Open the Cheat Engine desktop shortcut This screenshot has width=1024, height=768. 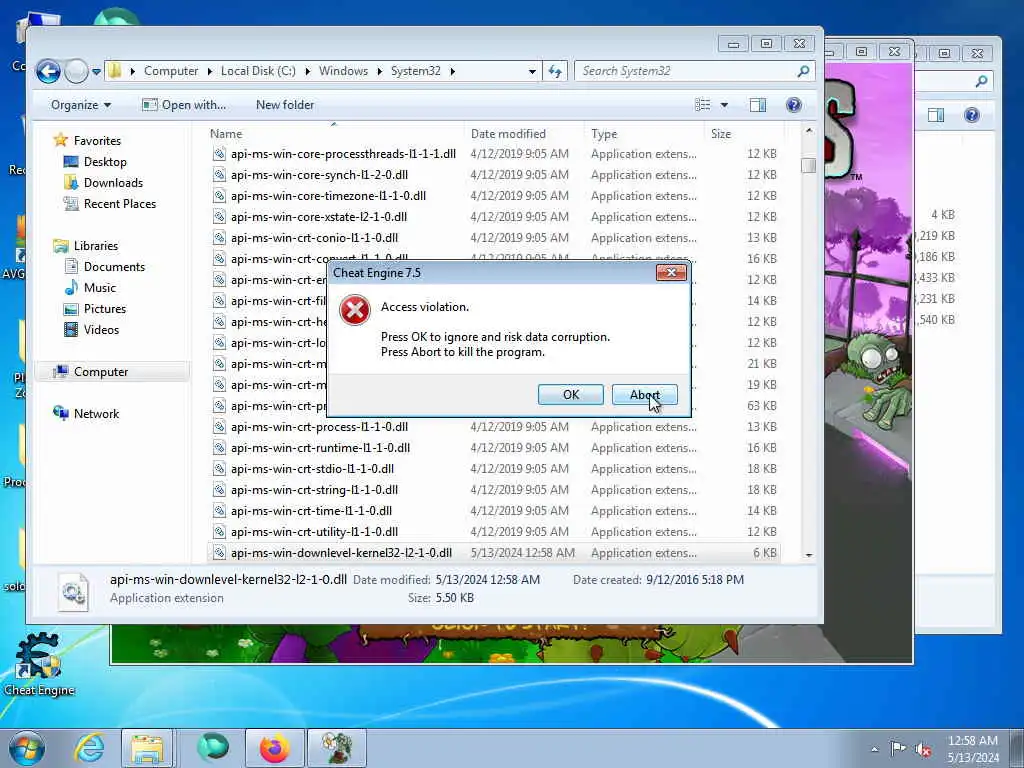pyautogui.click(x=39, y=665)
